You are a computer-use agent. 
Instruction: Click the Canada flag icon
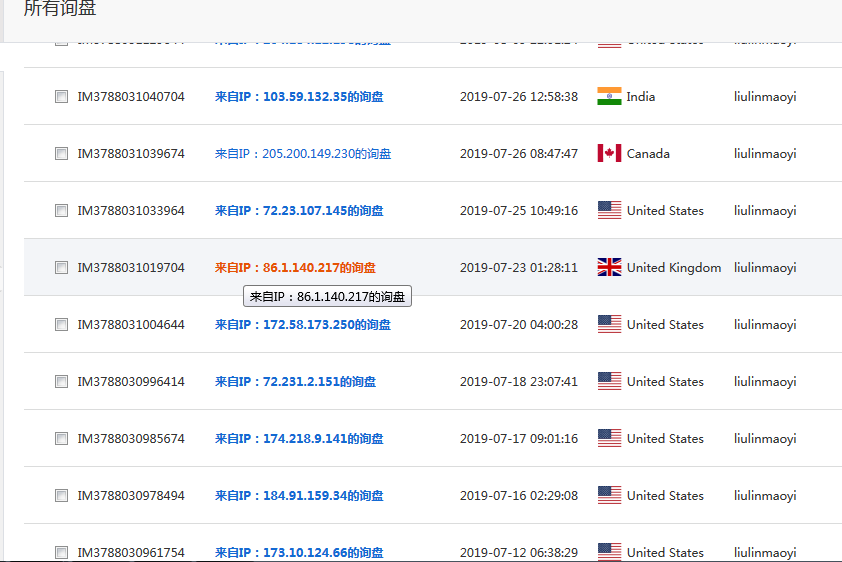point(609,154)
